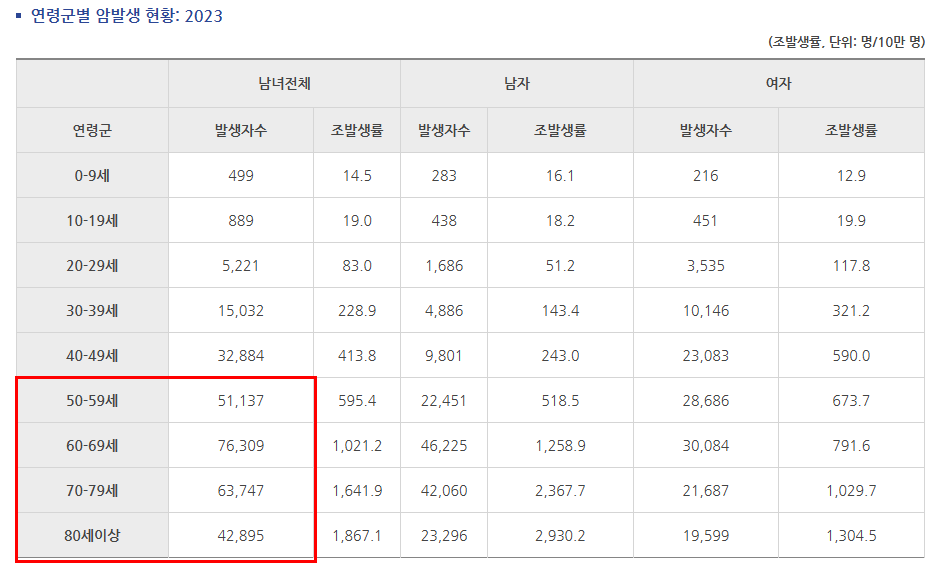Click the value 16.1 cell

point(560,175)
